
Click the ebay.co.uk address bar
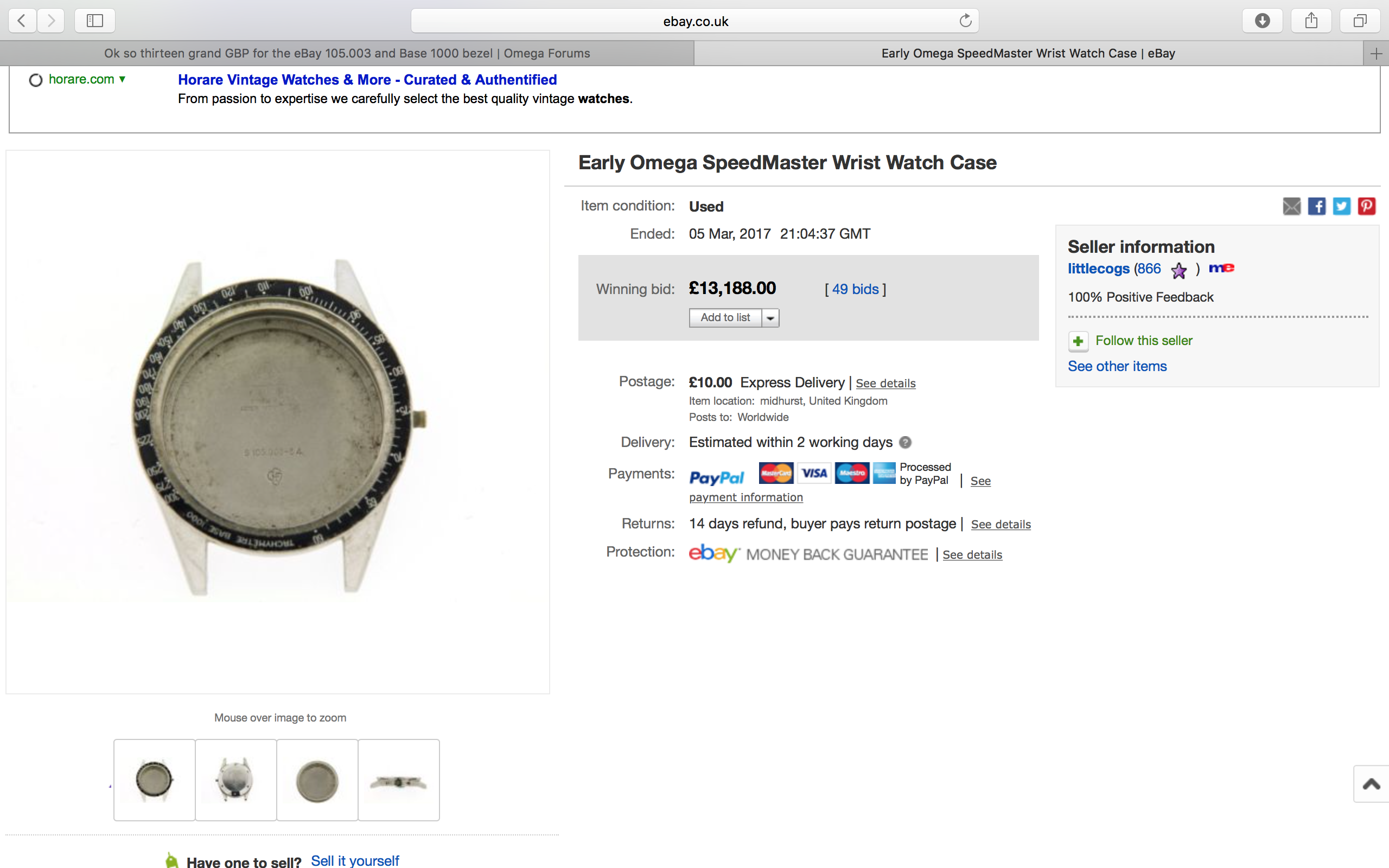(x=694, y=21)
